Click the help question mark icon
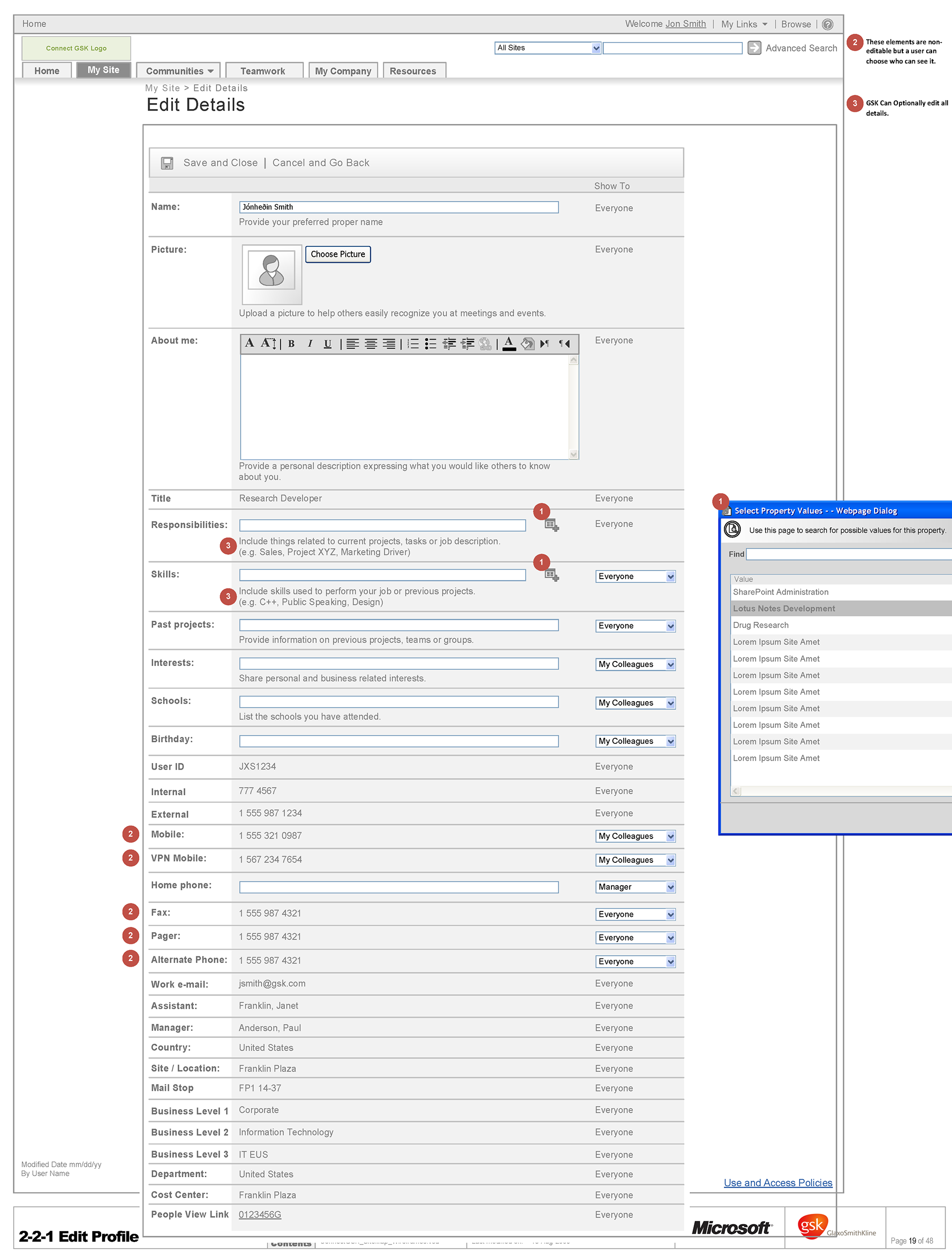 (x=827, y=24)
